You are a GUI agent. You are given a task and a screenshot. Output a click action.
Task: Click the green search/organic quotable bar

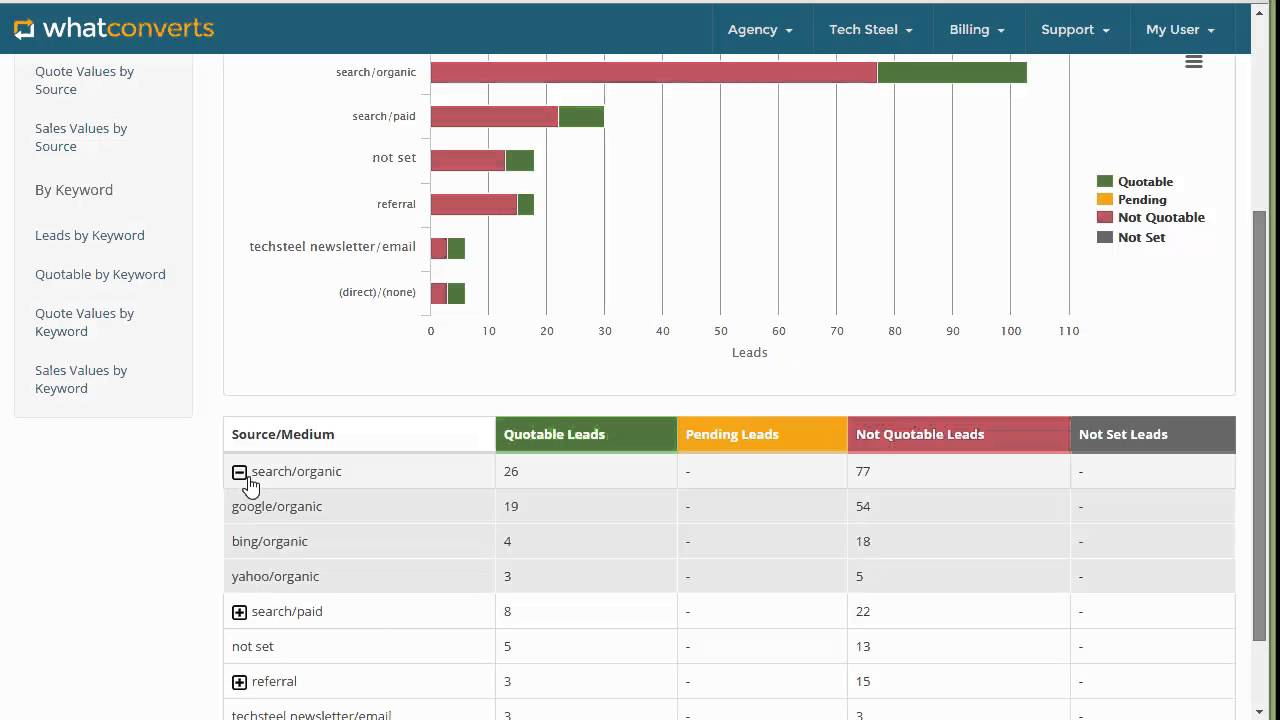tap(951, 72)
